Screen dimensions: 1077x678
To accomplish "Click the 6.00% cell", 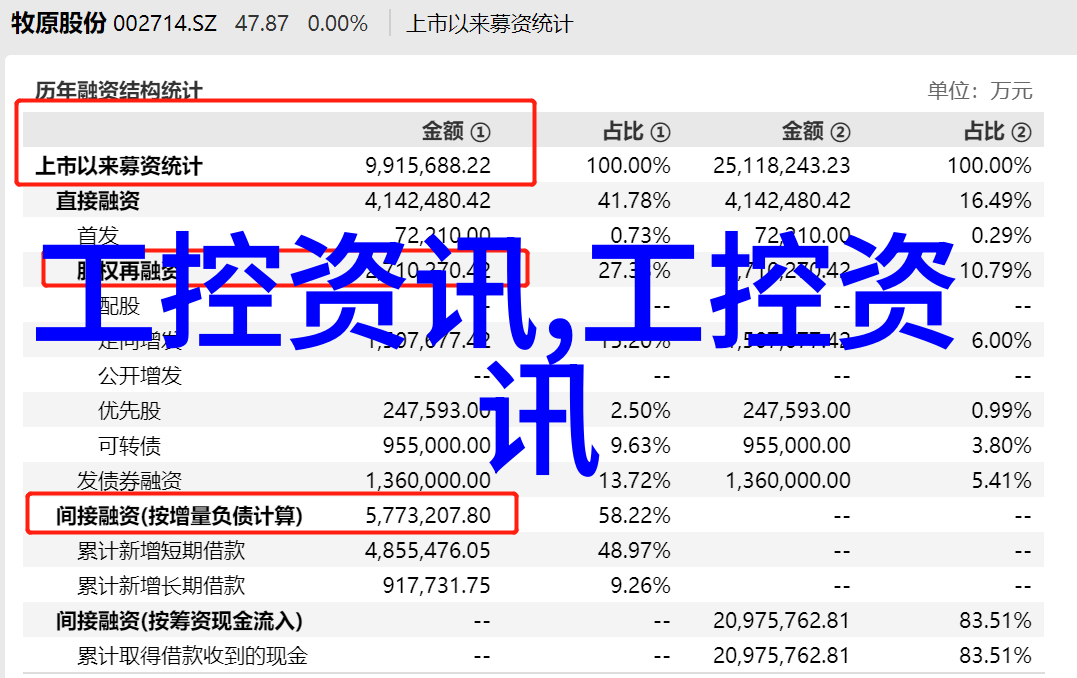I will 1001,341.
